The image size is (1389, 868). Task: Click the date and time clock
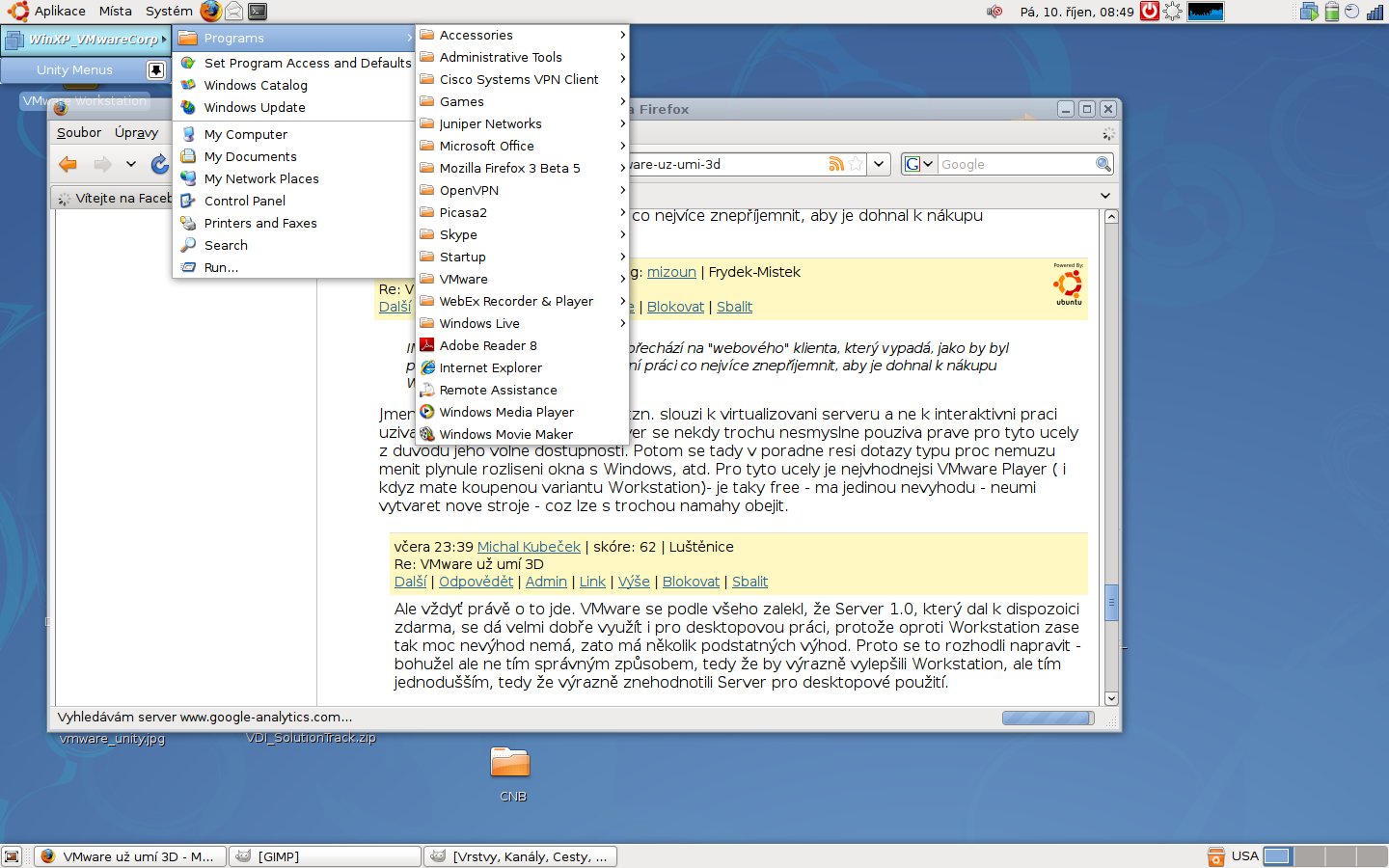pyautogui.click(x=1076, y=12)
